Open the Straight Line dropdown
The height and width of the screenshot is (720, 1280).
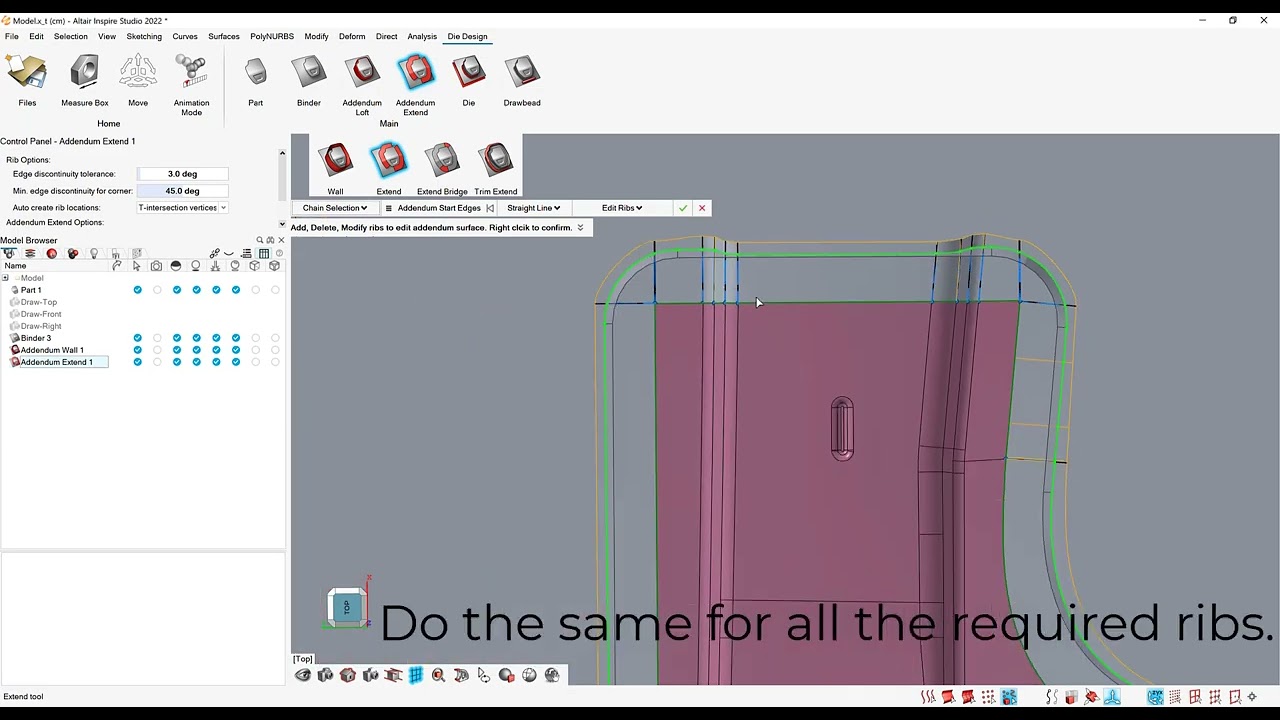(533, 208)
